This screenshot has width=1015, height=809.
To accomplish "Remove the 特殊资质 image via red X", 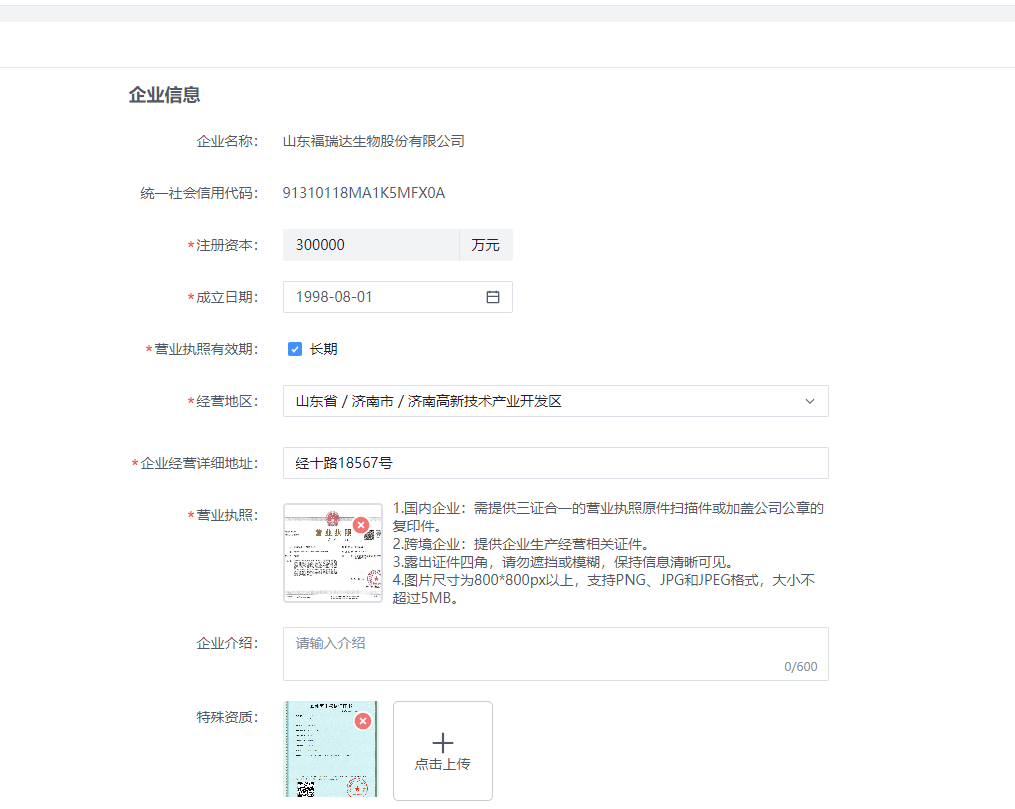I will click(363, 721).
